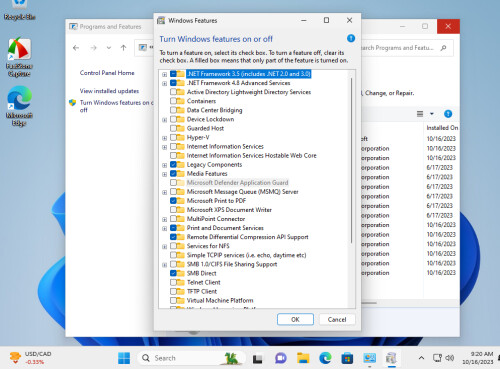
Task: Open Task View on the taskbar
Action: [x=257, y=358]
